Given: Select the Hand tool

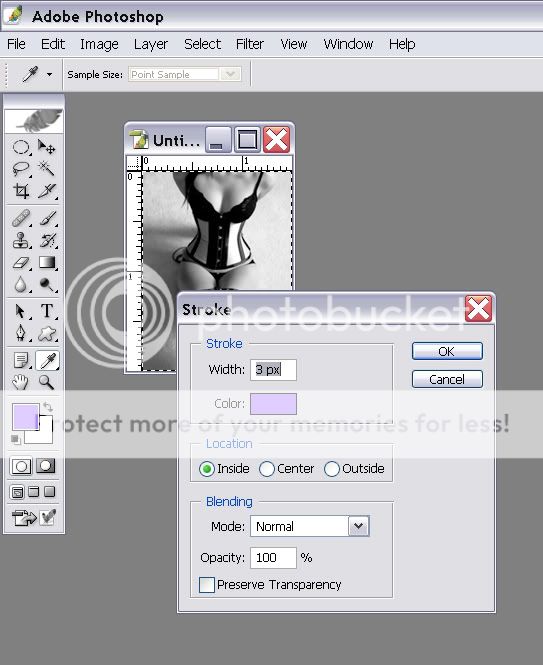Looking at the screenshot, I should (x=20, y=382).
